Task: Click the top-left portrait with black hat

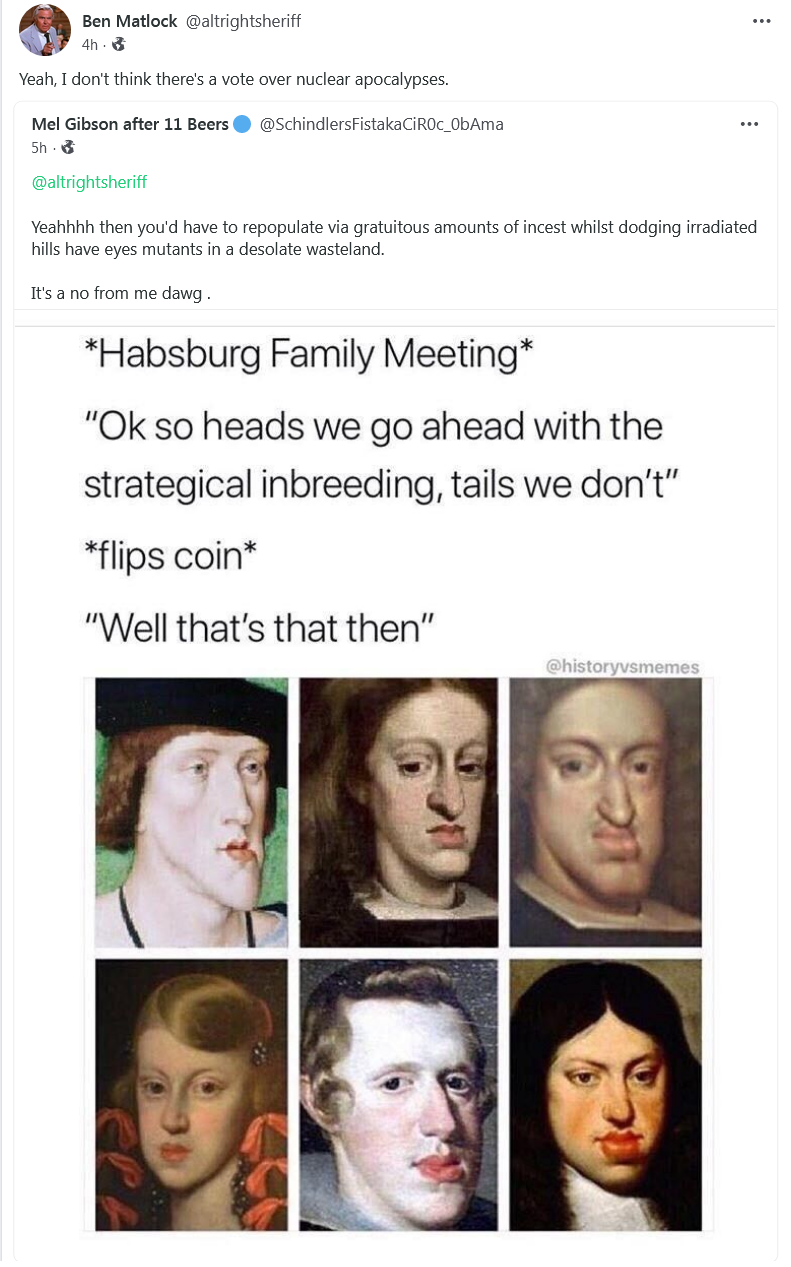Action: pos(191,812)
